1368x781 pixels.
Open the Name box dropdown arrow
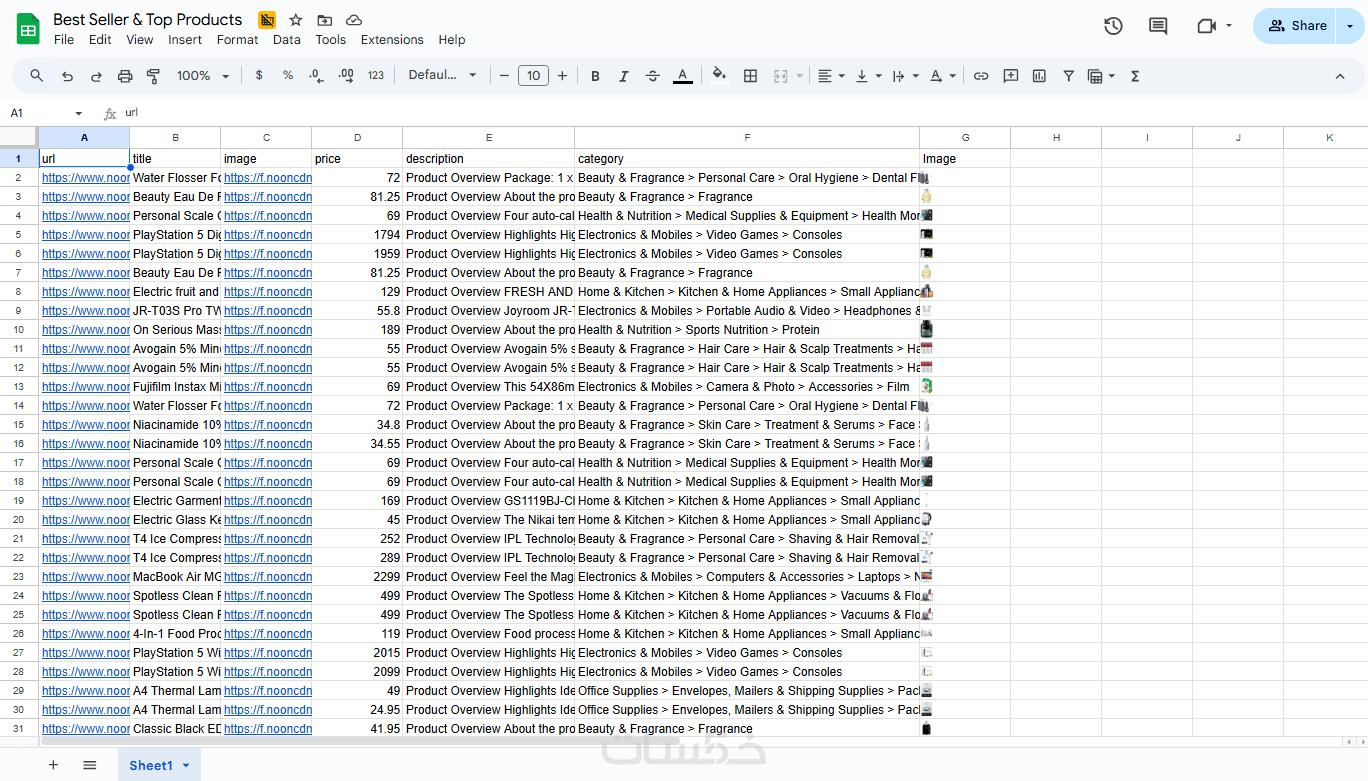pyautogui.click(x=79, y=114)
